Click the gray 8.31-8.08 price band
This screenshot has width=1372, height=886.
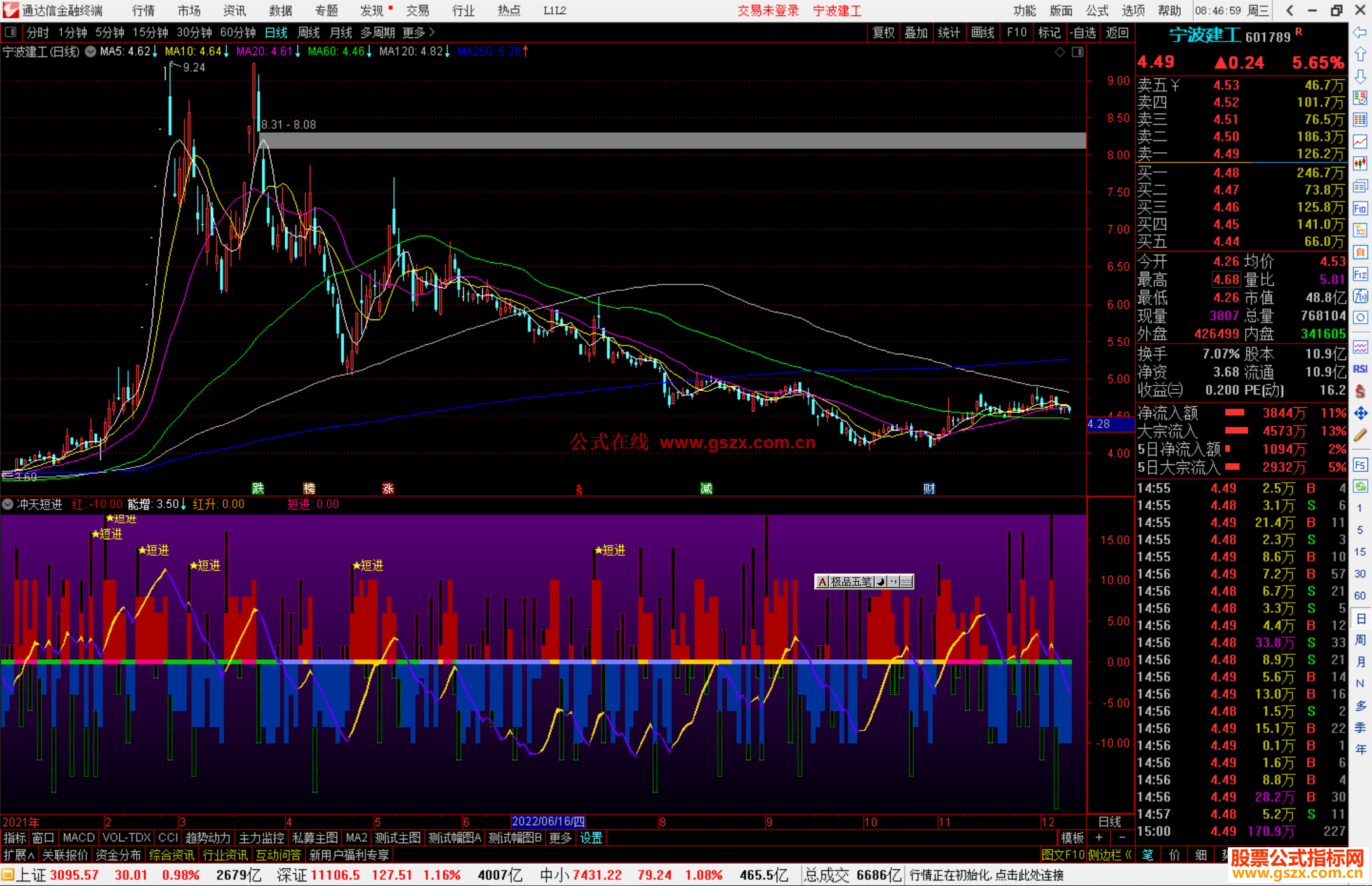673,140
